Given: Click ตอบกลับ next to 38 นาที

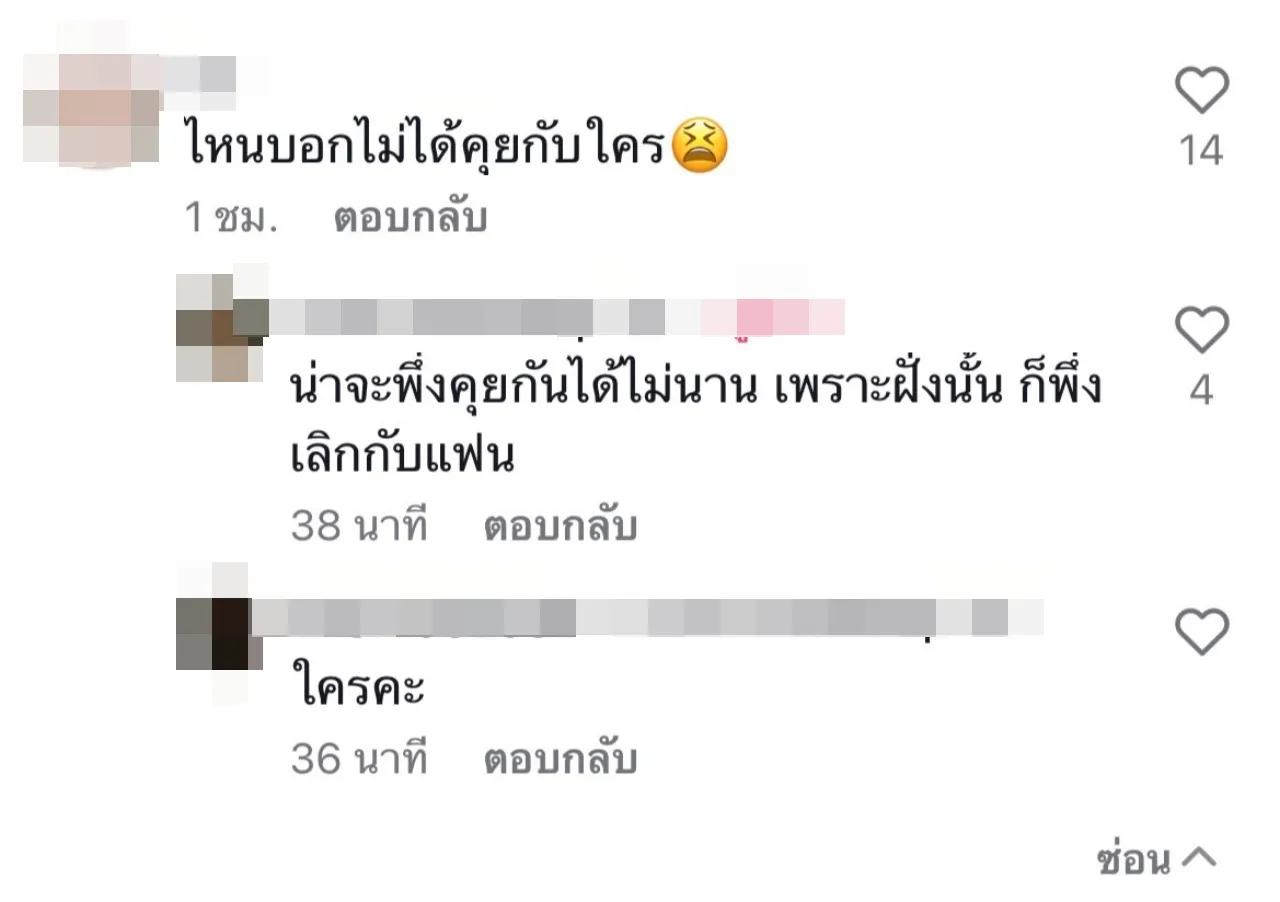Looking at the screenshot, I should click(560, 526).
